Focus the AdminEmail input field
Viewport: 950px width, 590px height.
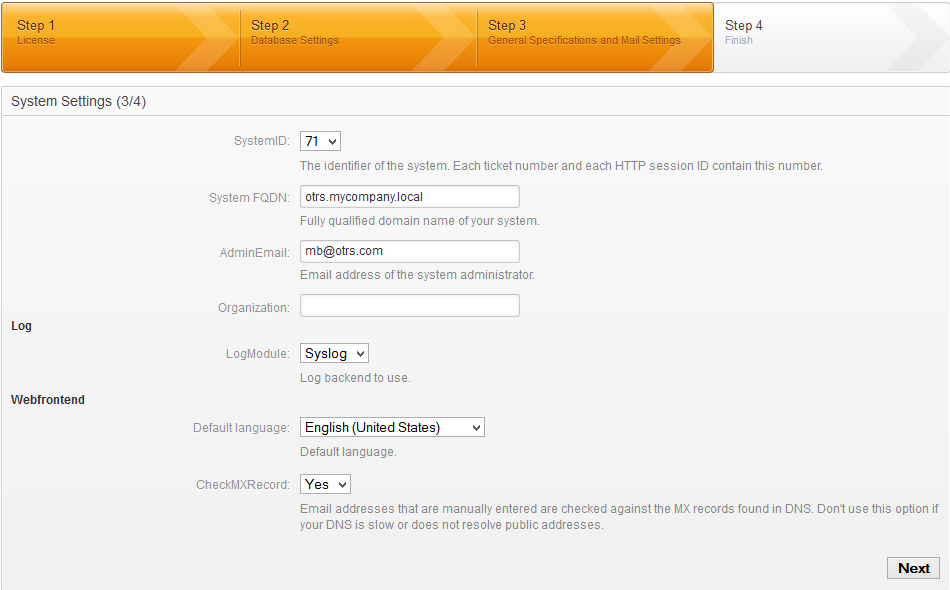pos(409,251)
